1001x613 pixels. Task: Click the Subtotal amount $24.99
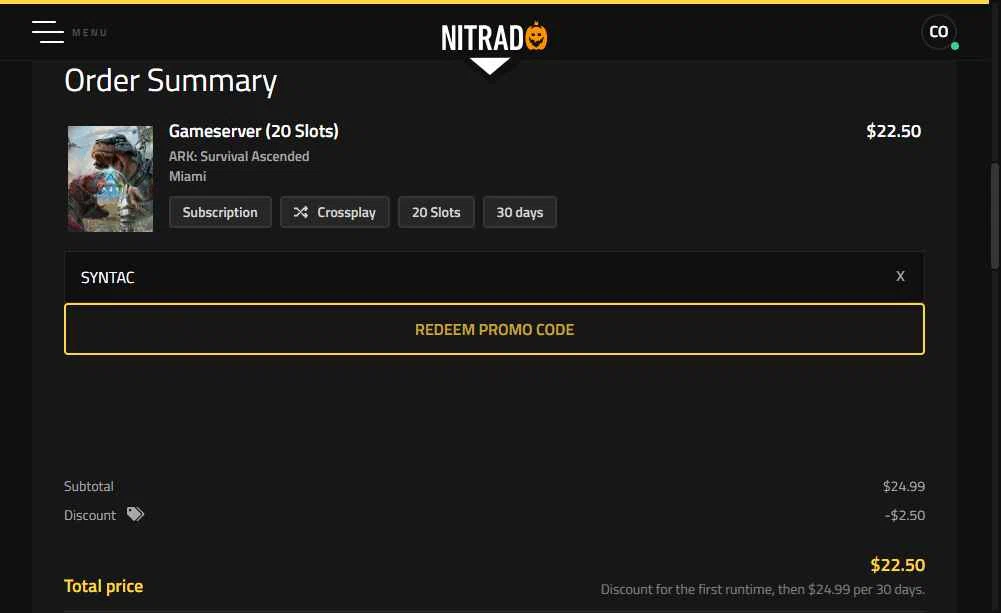(x=903, y=486)
